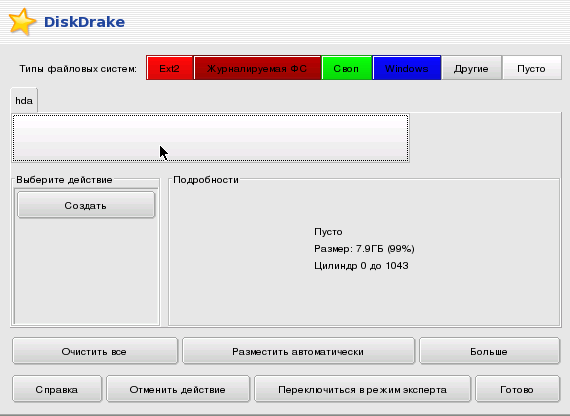The height and width of the screenshot is (416, 570).
Task: Select the red Ext2 filesystem type button
Action: [x=170, y=68]
